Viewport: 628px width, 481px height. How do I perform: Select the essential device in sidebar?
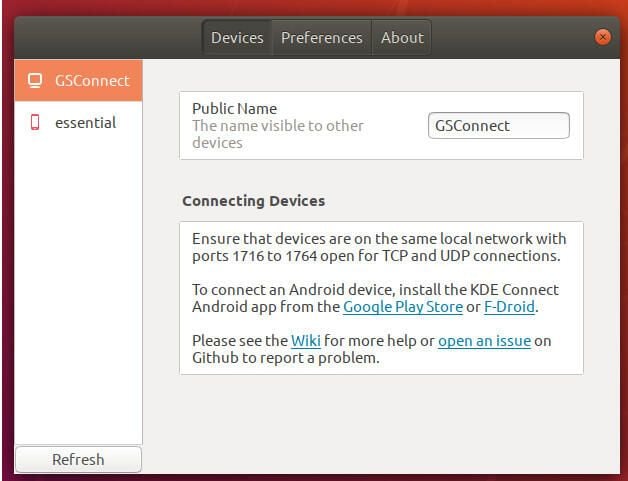coord(78,122)
